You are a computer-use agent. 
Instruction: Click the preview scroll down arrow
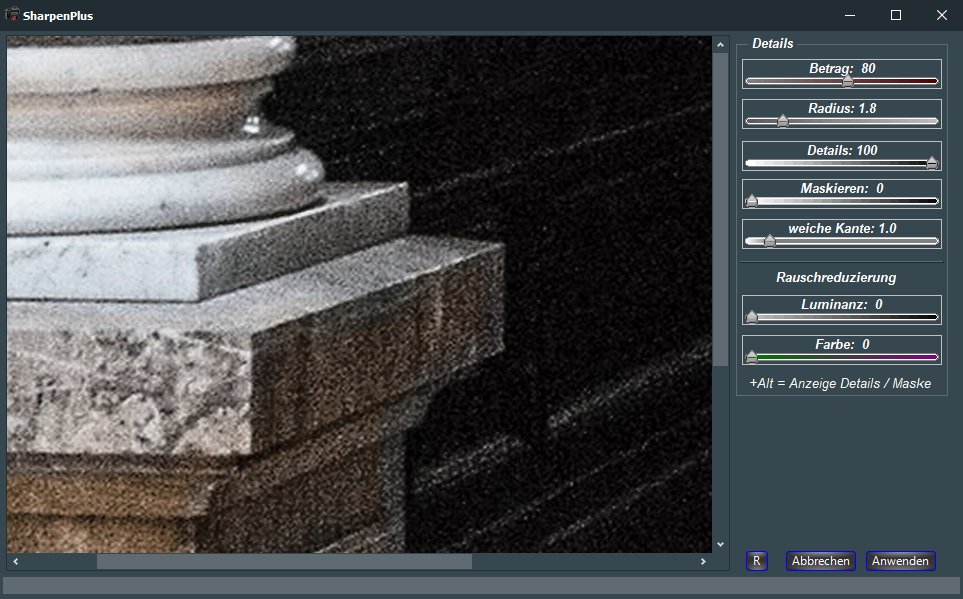[x=720, y=544]
